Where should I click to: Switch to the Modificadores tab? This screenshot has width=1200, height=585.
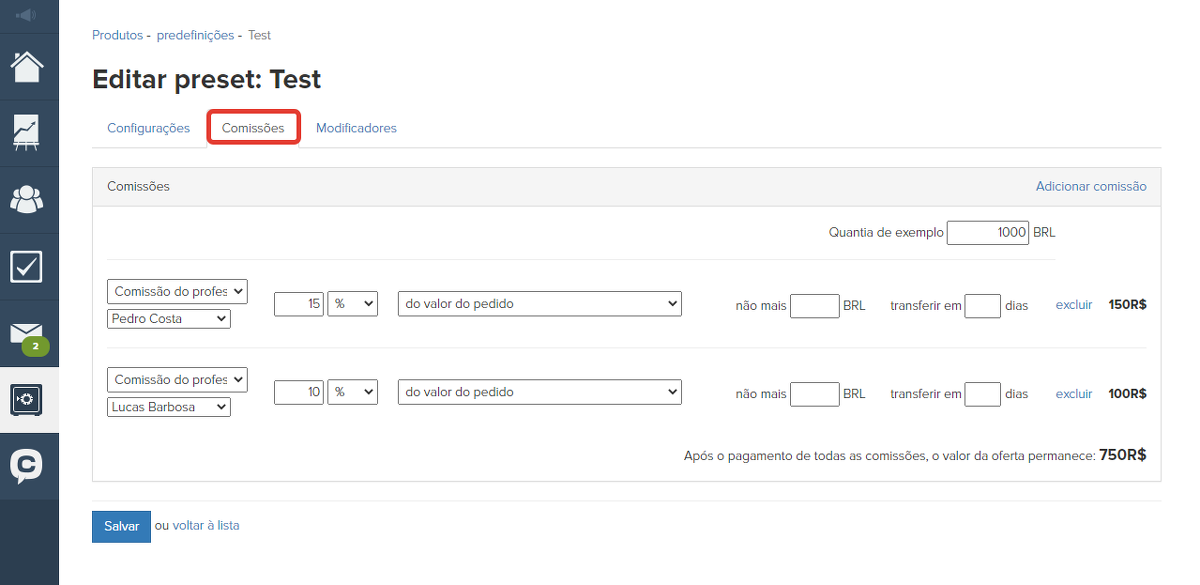(x=356, y=128)
